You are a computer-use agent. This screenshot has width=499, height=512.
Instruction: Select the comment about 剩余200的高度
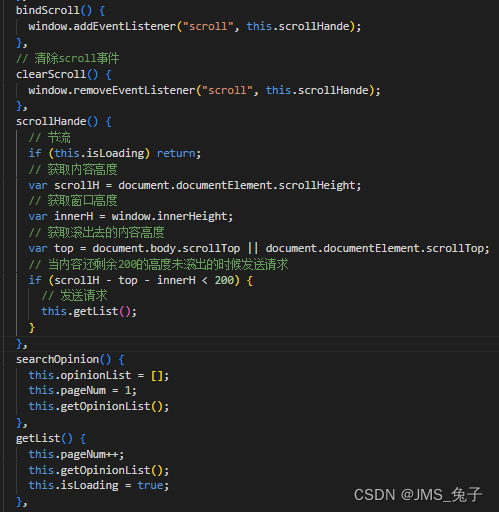click(158, 264)
